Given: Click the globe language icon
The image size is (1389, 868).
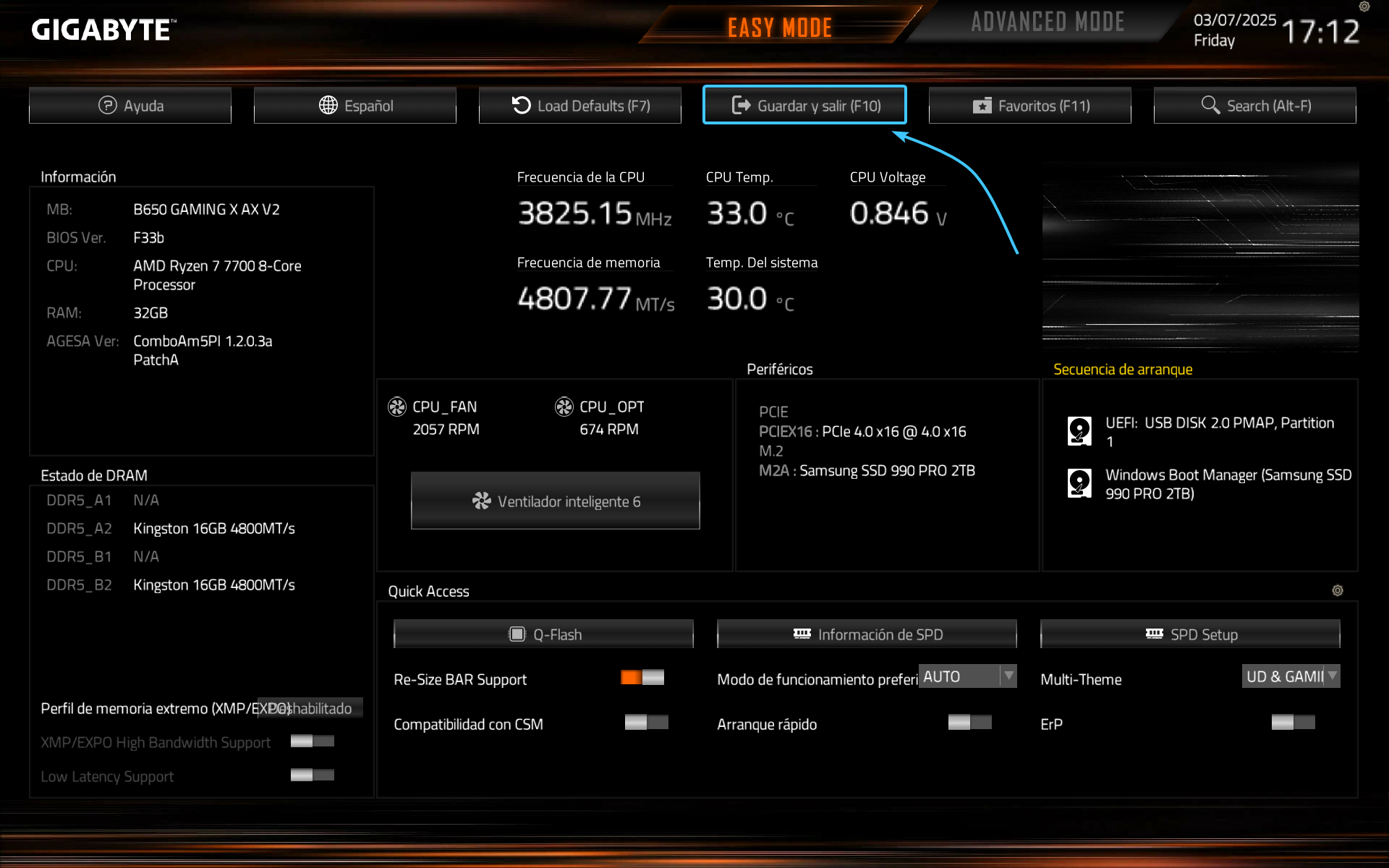Looking at the screenshot, I should click(x=328, y=106).
